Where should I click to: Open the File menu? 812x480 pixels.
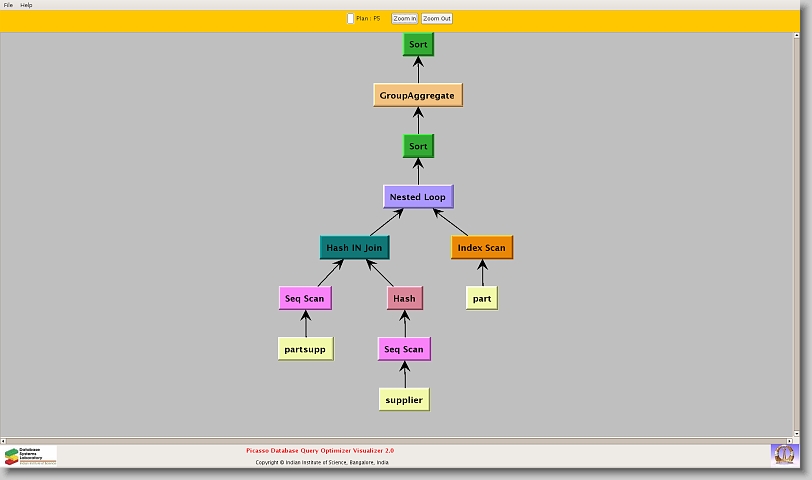click(8, 5)
